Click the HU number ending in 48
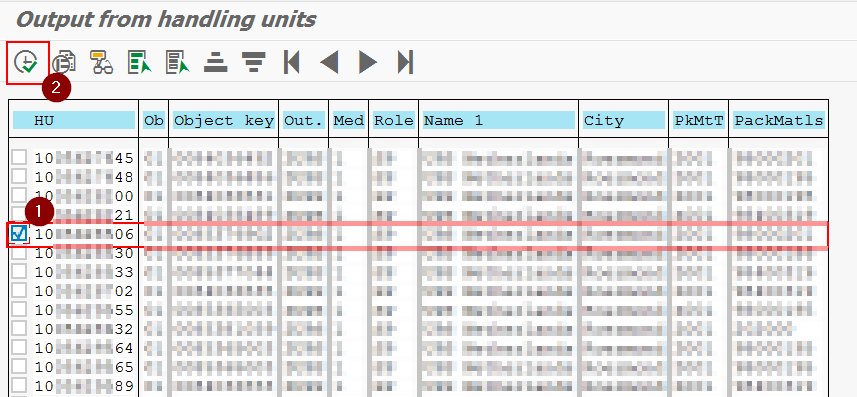The image size is (857, 397). (x=84, y=177)
